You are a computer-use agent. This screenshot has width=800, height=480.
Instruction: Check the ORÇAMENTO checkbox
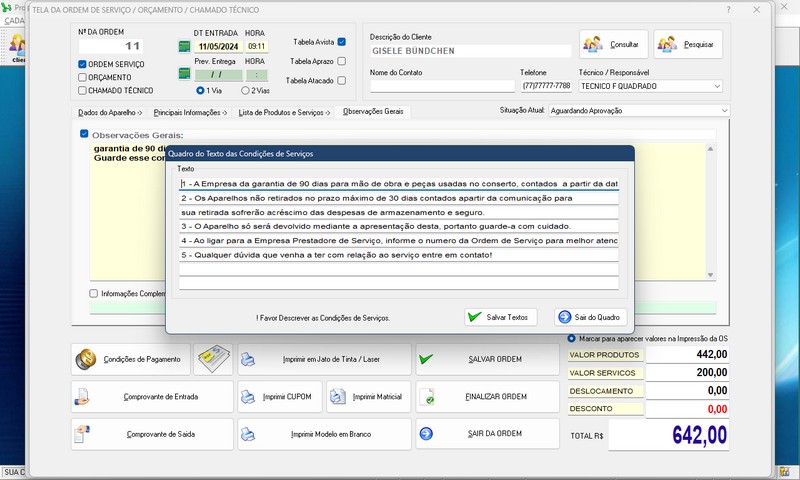click(x=82, y=78)
